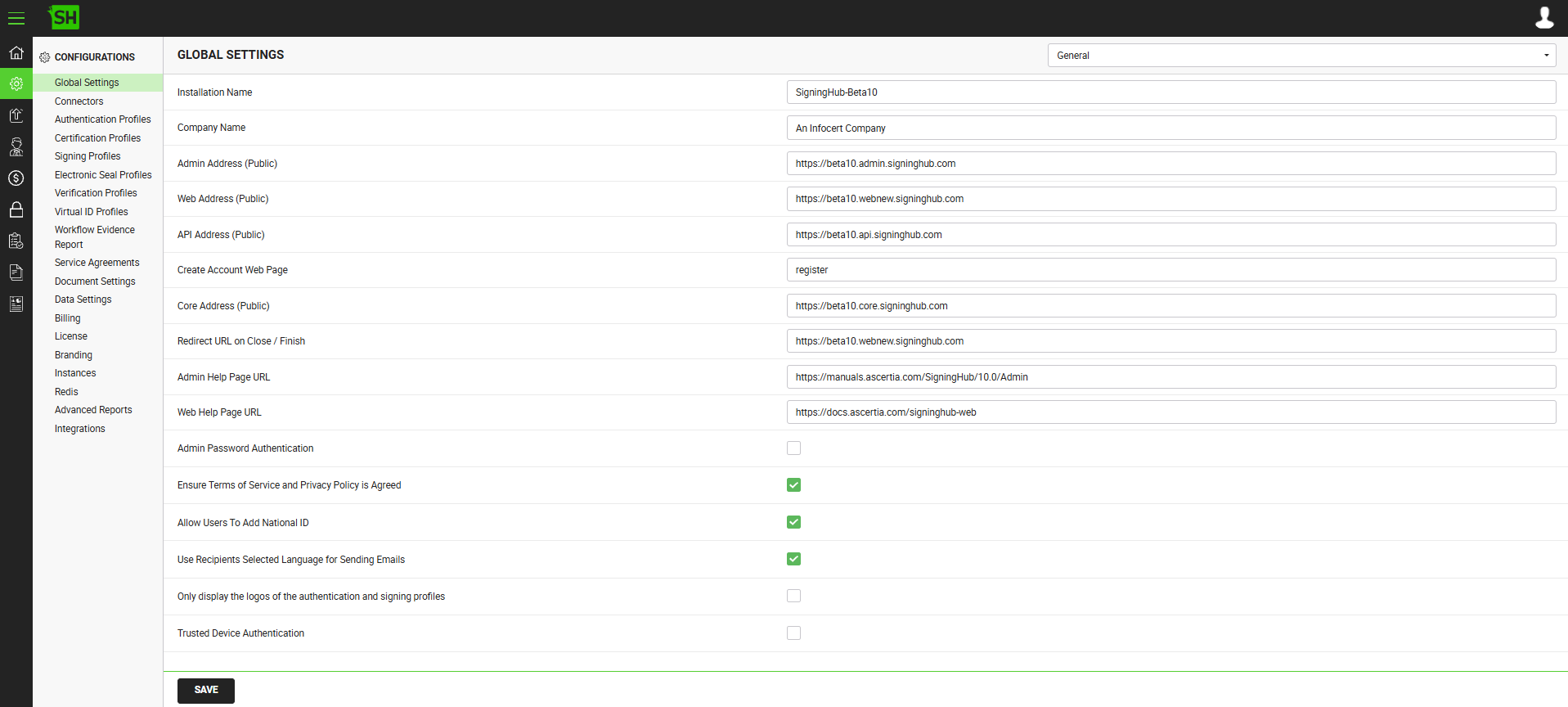This screenshot has height=707, width=1568.
Task: Check Only display the logos checkbox
Action: click(793, 596)
